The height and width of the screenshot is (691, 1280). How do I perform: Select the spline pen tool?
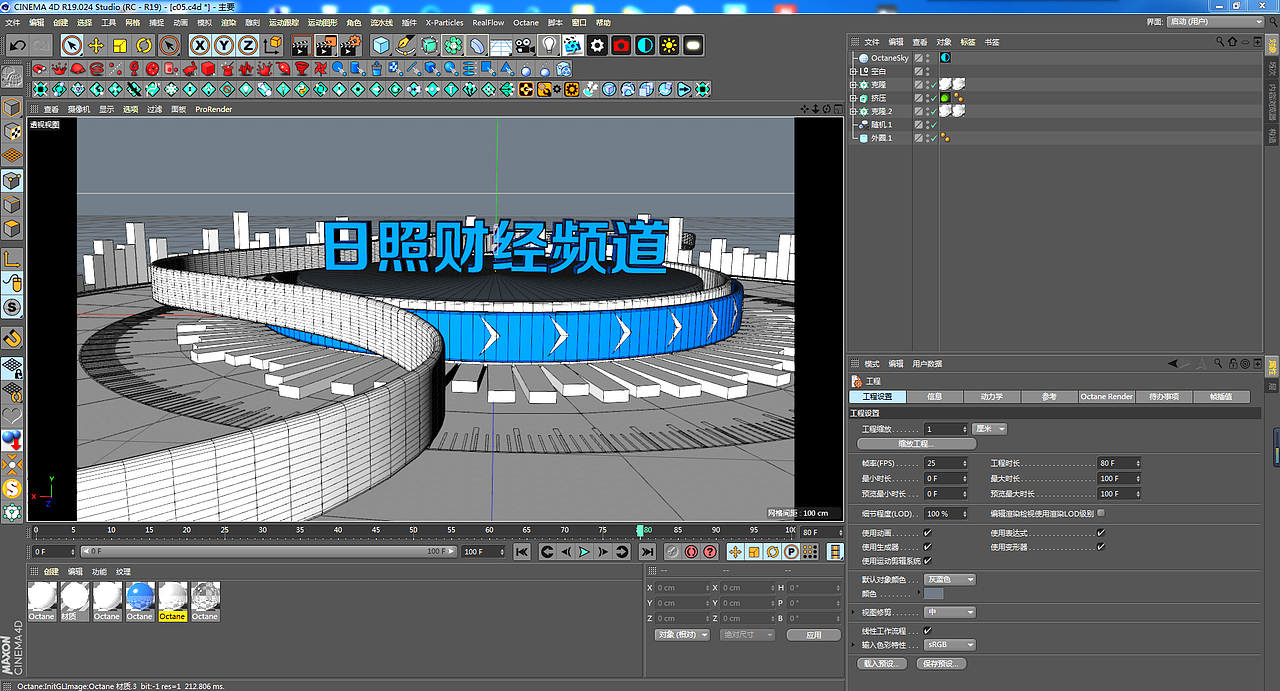405,45
